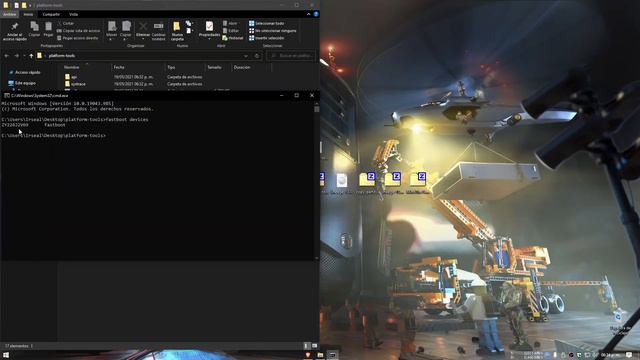Open the Recycle Bin desktop icon
The image size is (640, 360).
click(619, 322)
